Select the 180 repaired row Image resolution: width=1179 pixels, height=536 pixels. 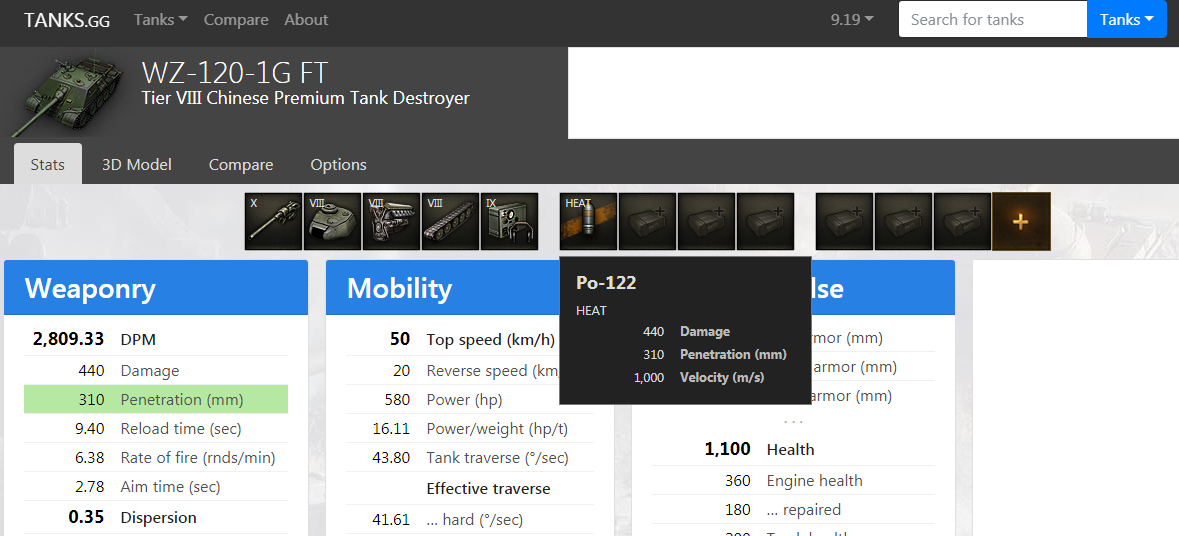[x=793, y=509]
